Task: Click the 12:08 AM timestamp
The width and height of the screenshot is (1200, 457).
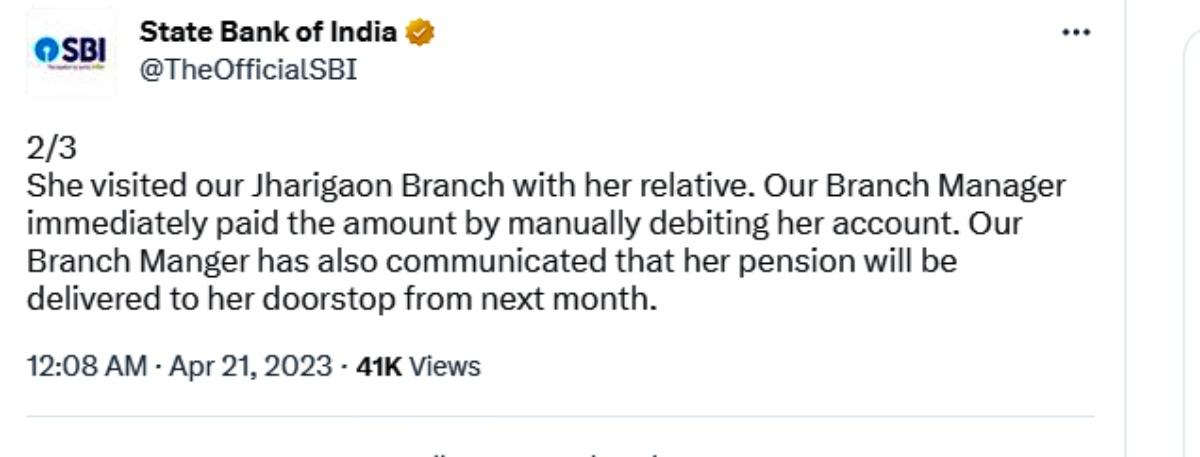Action: pyautogui.click(x=87, y=366)
